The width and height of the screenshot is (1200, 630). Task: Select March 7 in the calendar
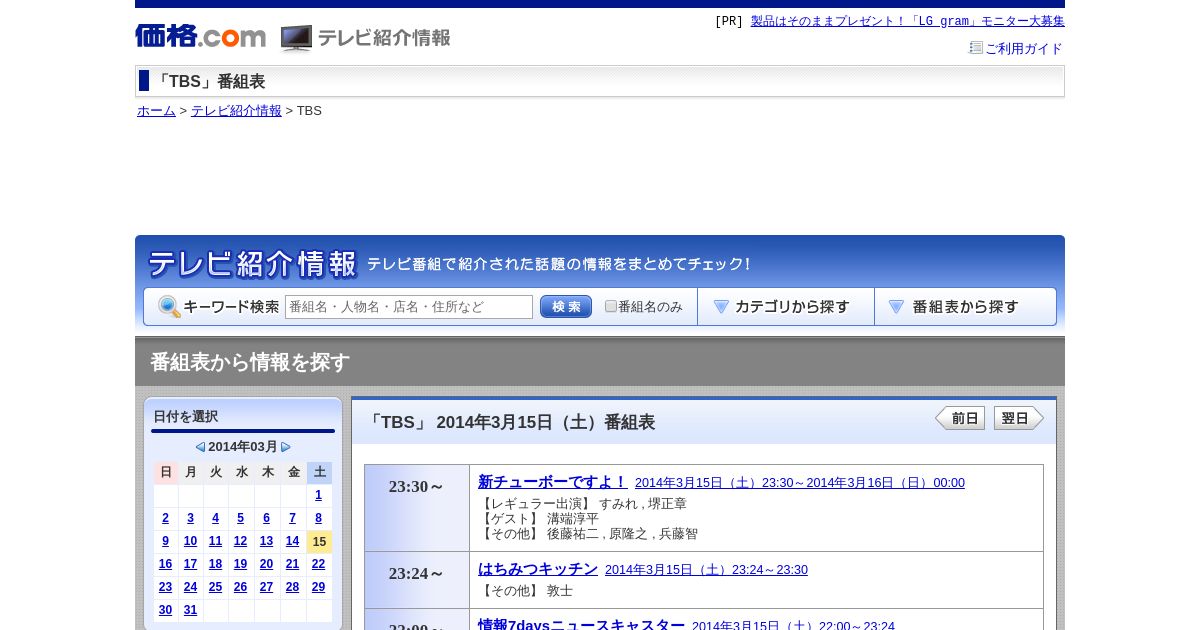(292, 518)
